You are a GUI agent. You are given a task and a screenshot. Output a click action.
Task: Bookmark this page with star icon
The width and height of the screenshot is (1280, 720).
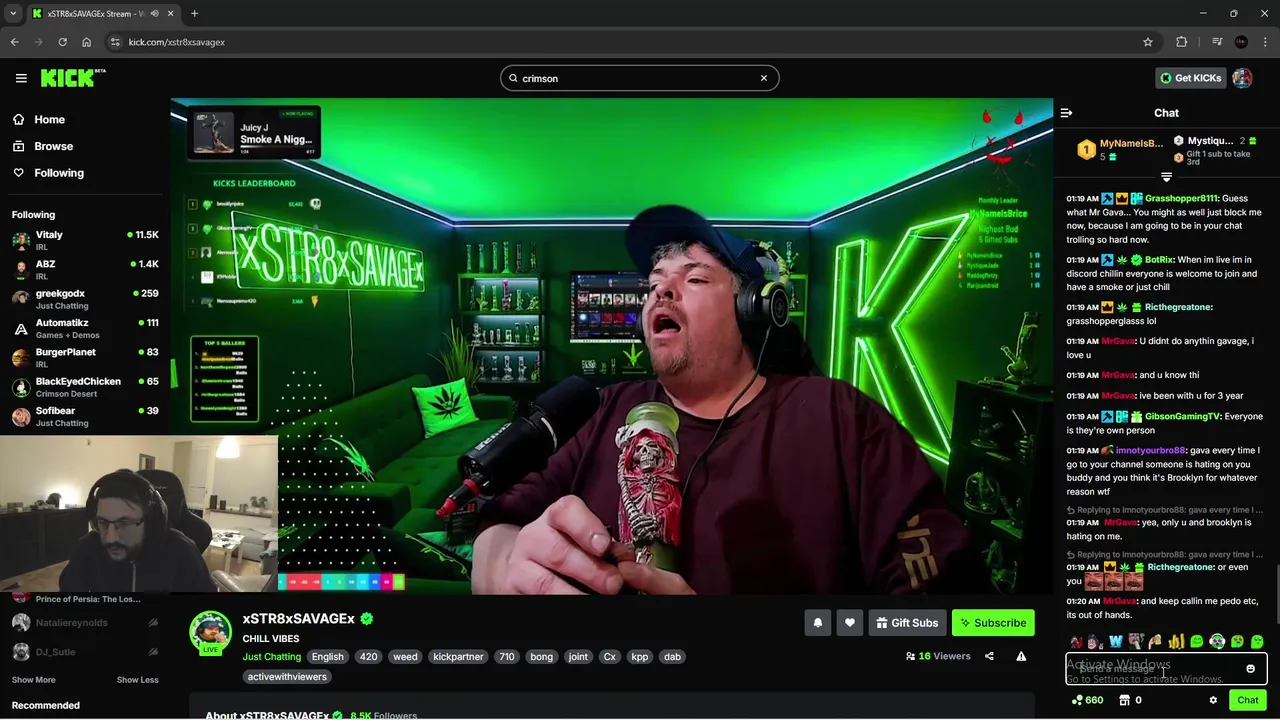[1148, 42]
